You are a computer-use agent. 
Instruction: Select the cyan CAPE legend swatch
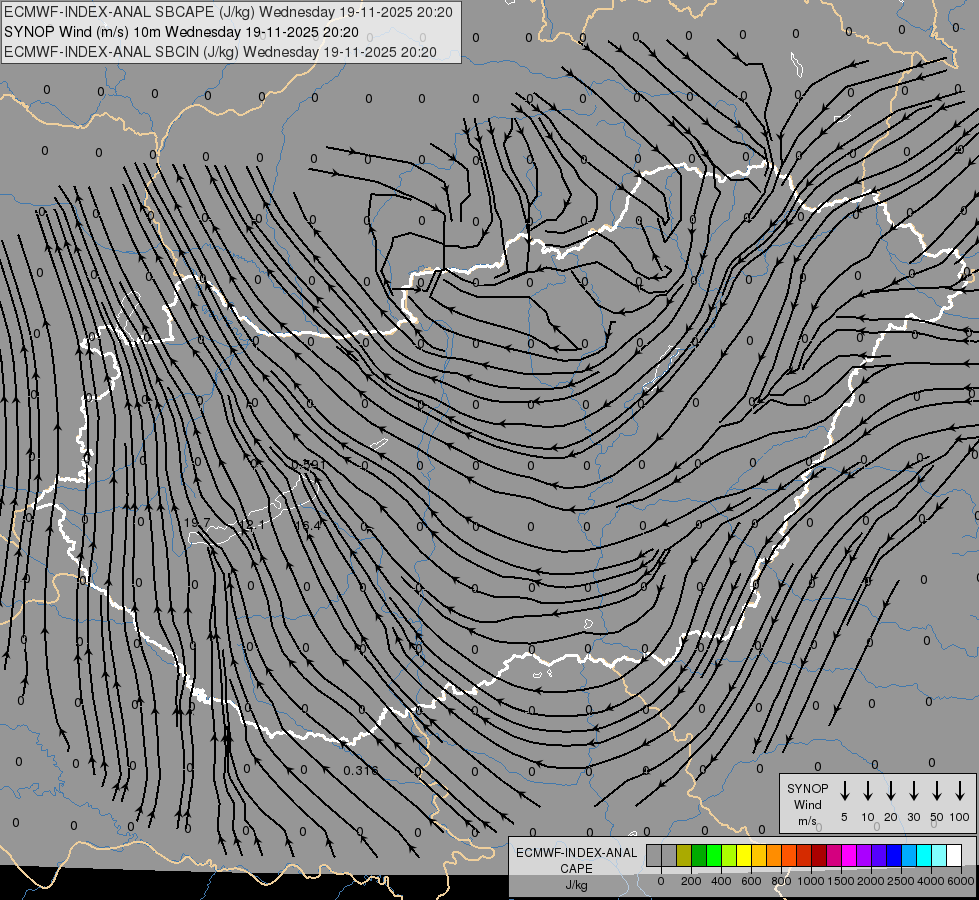(x=925, y=855)
